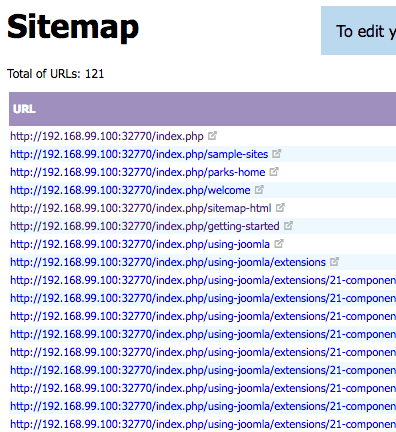Screen dimensions: 396x432
Task: Open the index.php/parks-home link
Action: pos(138,172)
